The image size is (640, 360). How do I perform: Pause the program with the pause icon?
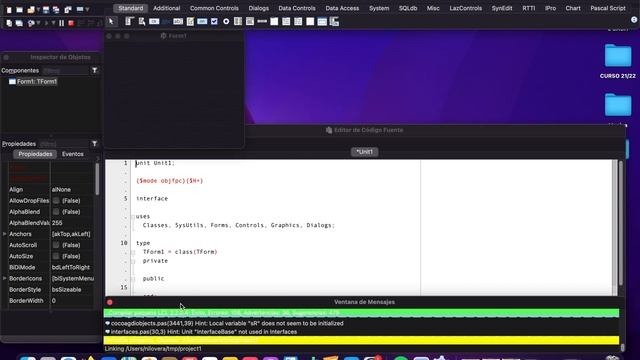click(62, 23)
